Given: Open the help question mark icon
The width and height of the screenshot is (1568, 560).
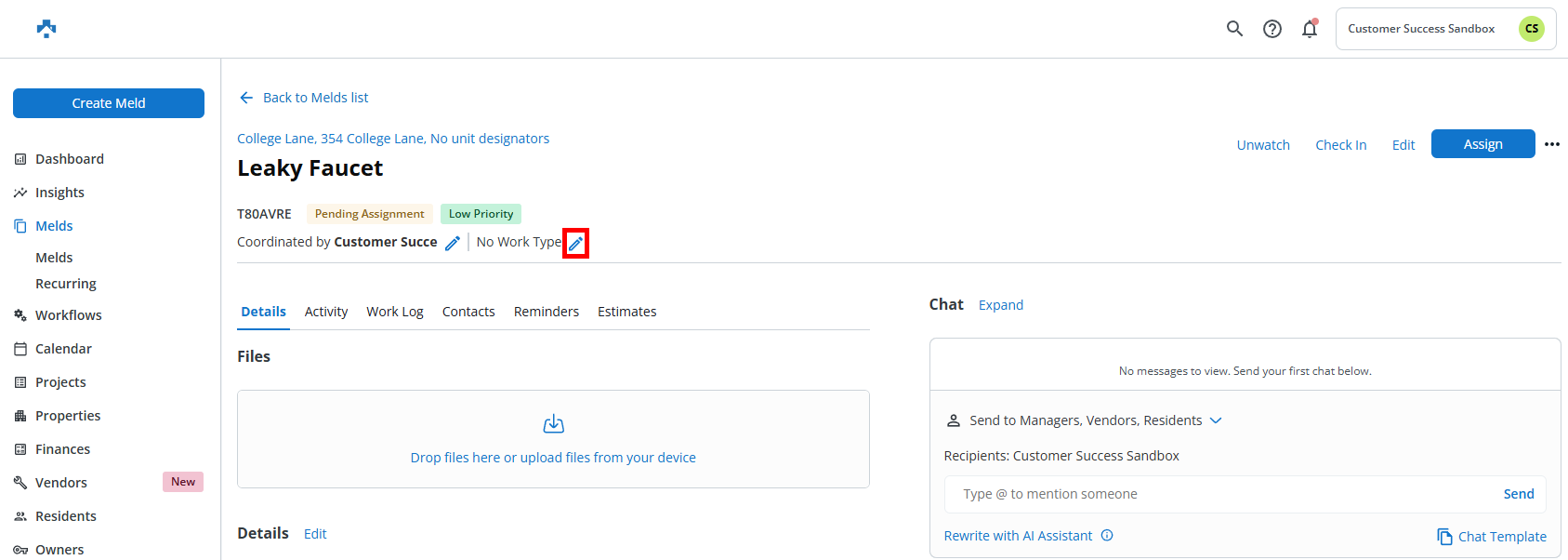Looking at the screenshot, I should pos(1272,29).
